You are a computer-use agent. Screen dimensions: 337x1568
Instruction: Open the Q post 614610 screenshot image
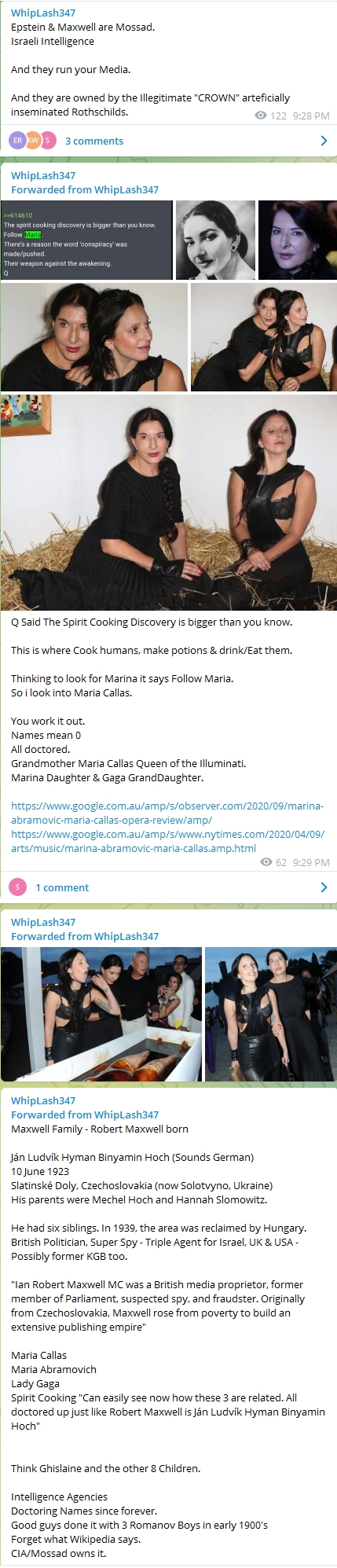click(86, 240)
